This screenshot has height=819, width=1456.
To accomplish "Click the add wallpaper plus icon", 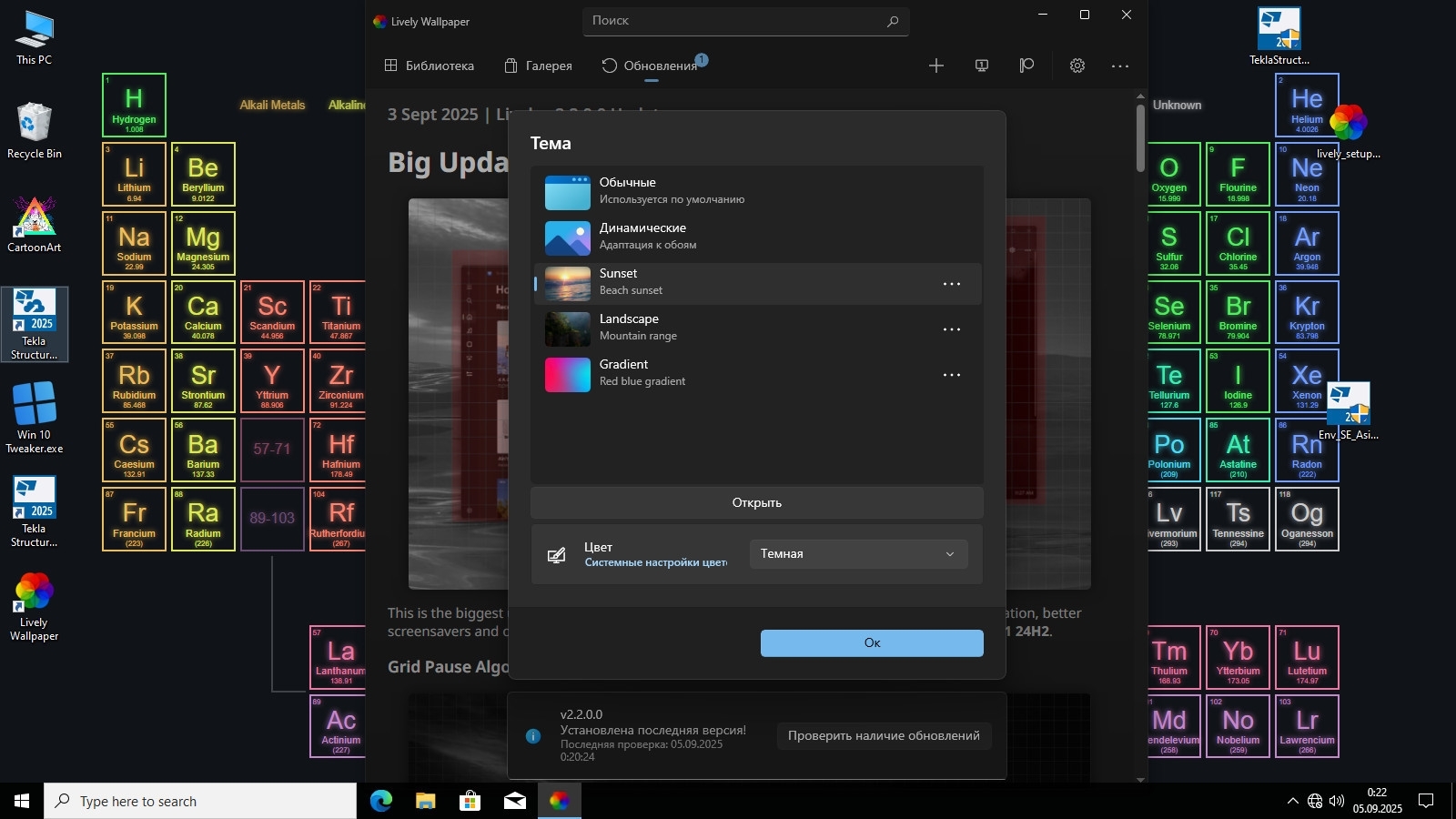I will coord(935,66).
